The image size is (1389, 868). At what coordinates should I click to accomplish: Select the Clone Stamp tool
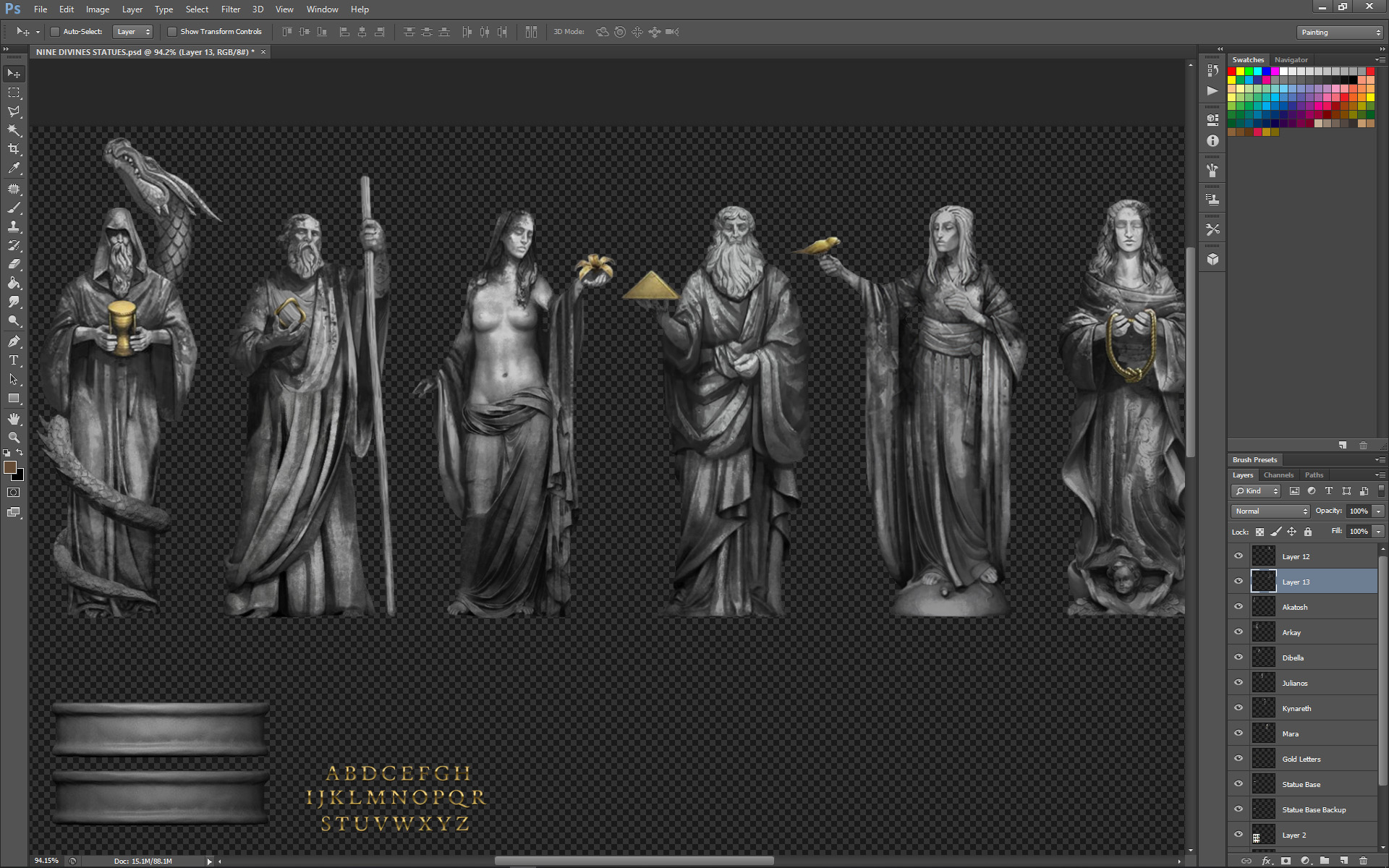tap(14, 226)
